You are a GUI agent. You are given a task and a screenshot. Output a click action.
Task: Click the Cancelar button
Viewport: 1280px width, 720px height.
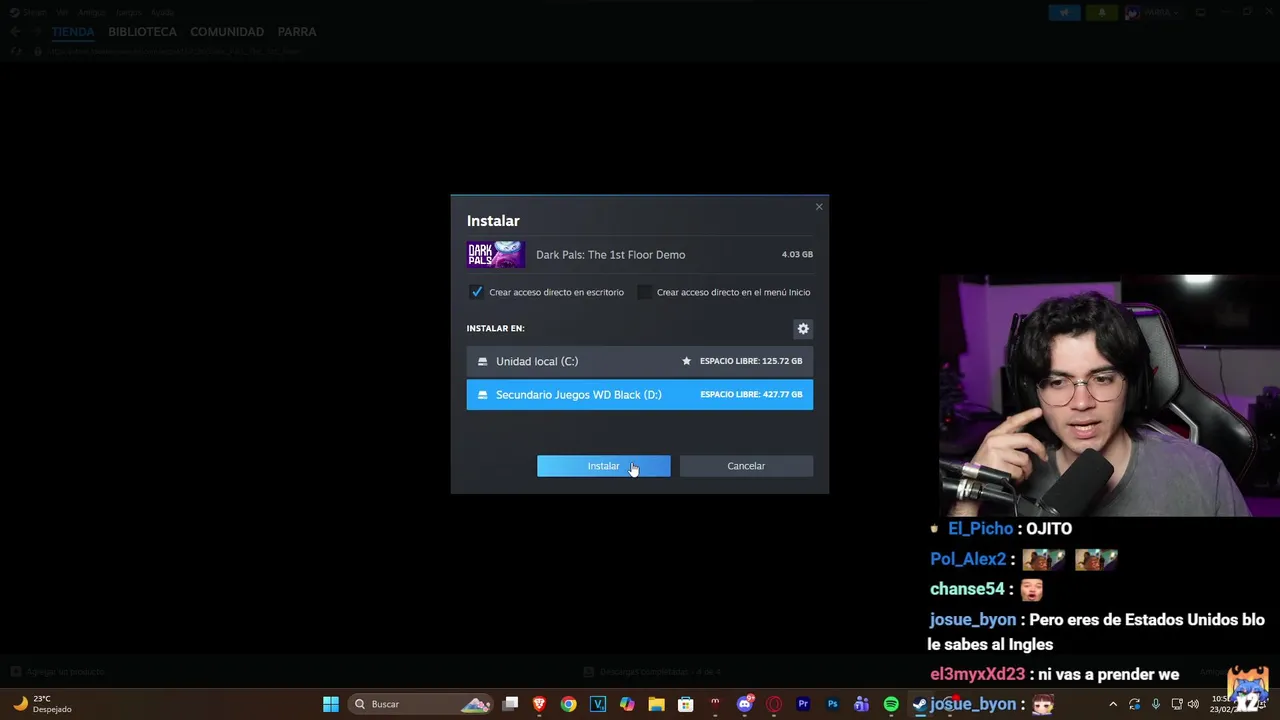click(746, 466)
